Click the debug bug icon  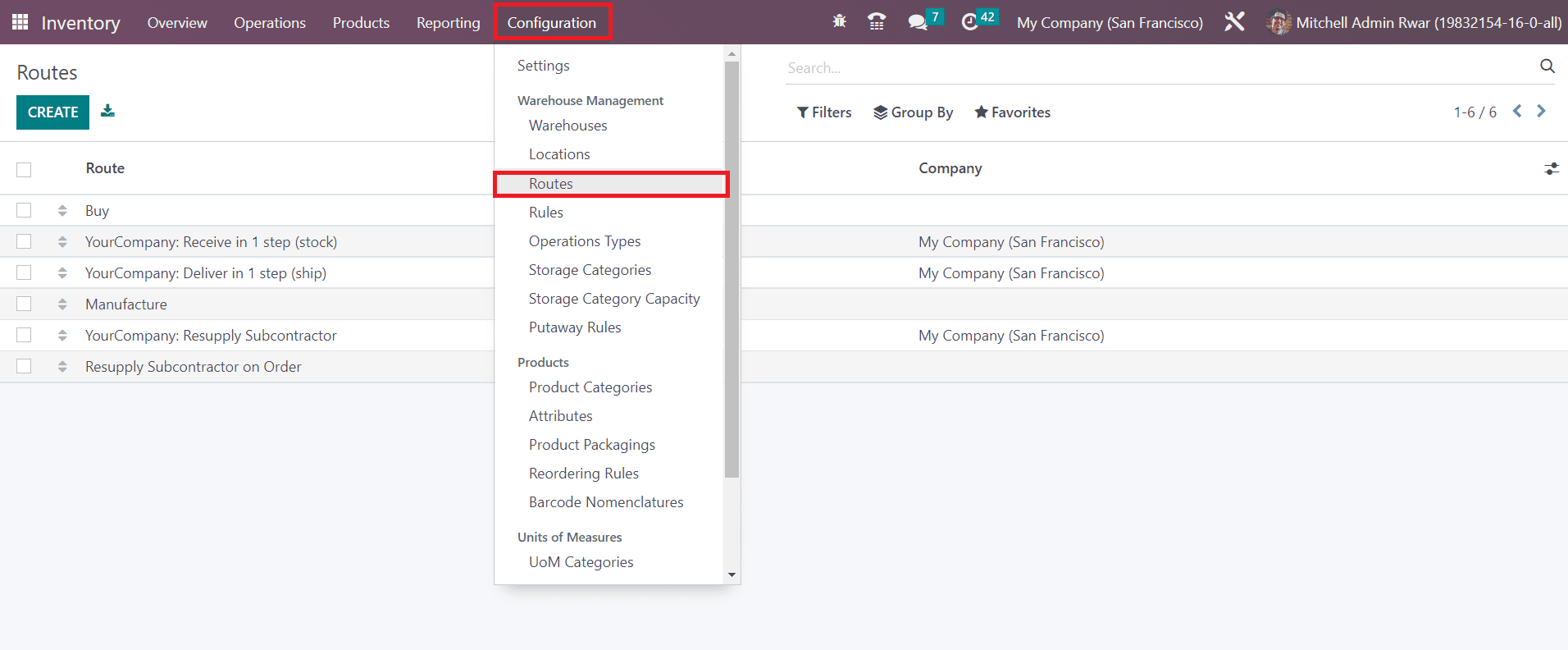point(839,22)
